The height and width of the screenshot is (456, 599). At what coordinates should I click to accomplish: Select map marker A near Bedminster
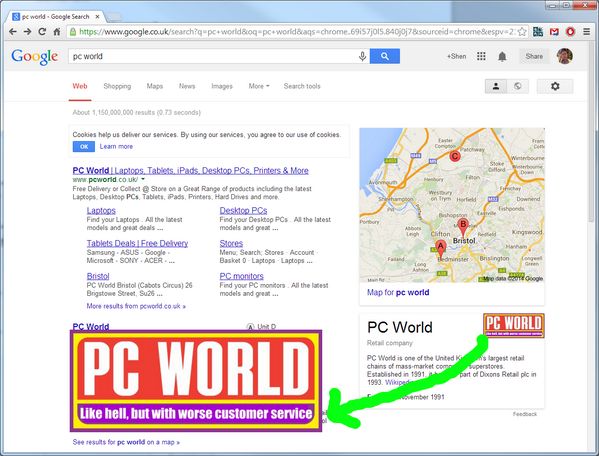(440, 249)
